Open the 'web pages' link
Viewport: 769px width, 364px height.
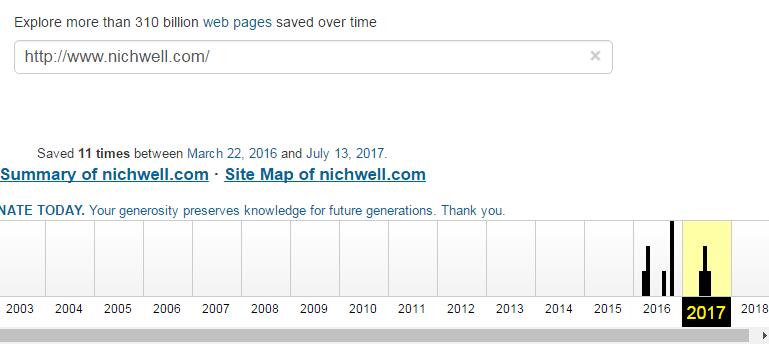pos(237,22)
